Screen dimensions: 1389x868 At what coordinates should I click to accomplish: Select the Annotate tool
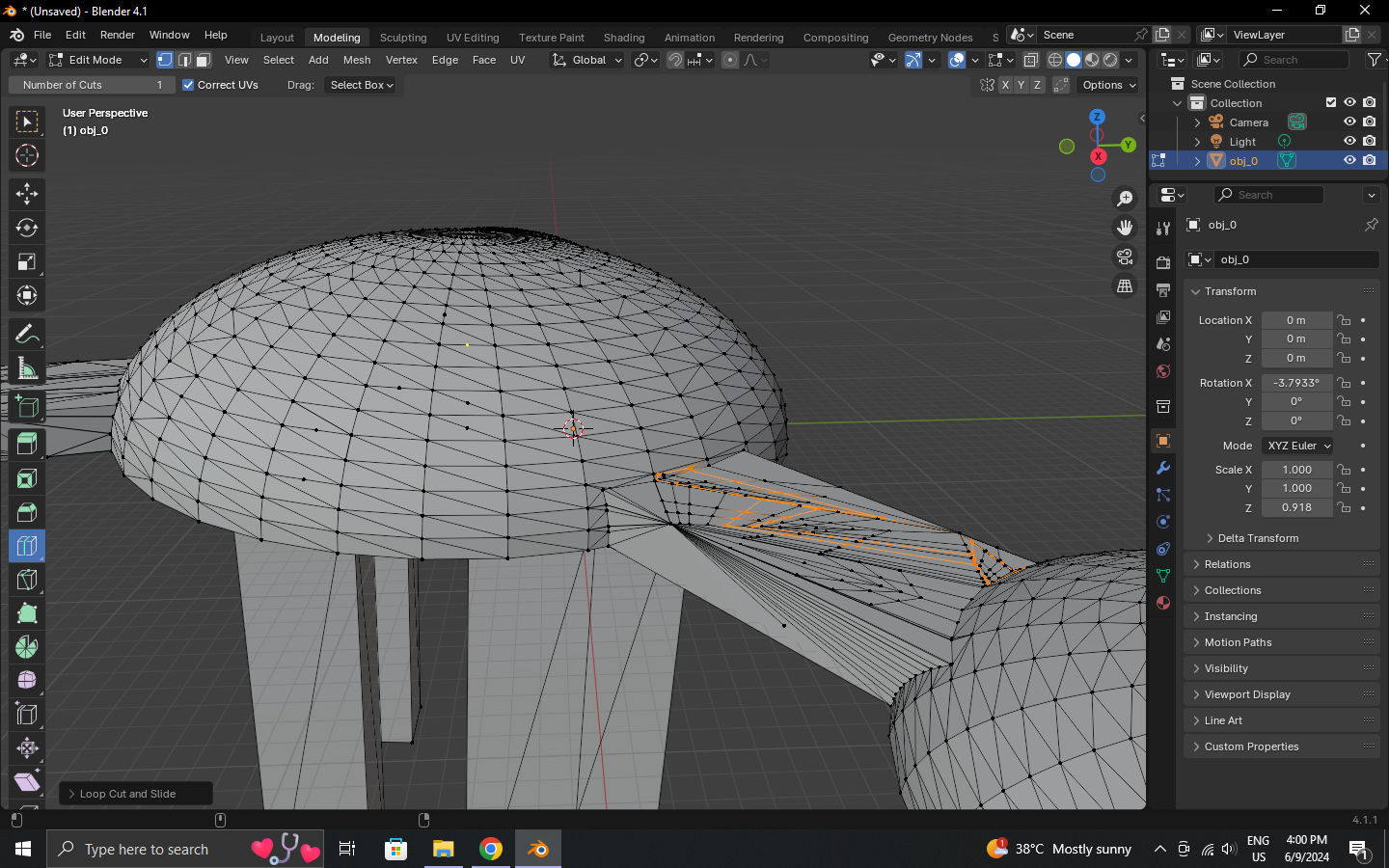(27, 335)
